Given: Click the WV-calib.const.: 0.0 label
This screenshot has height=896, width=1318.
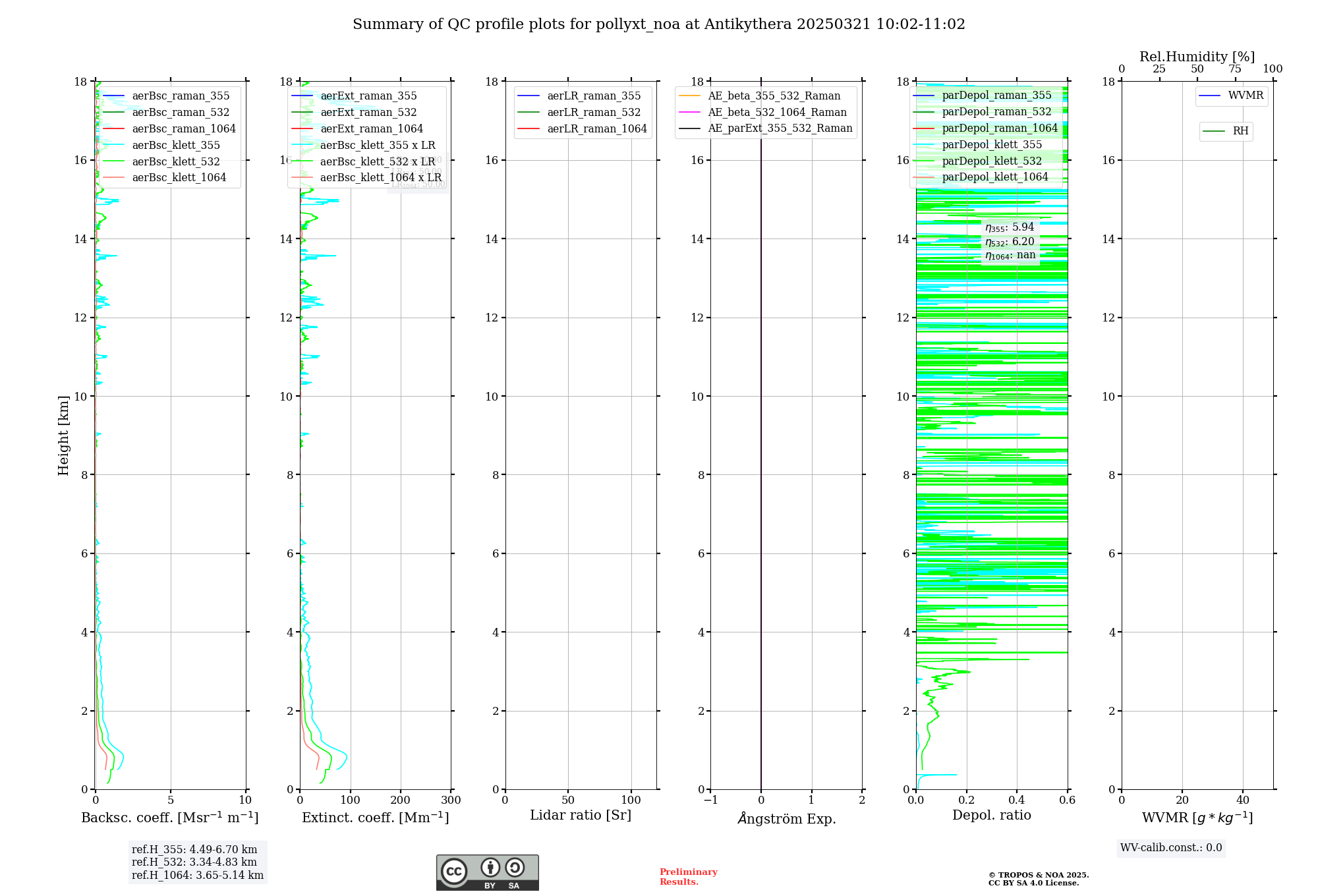Looking at the screenshot, I should point(1171,848).
